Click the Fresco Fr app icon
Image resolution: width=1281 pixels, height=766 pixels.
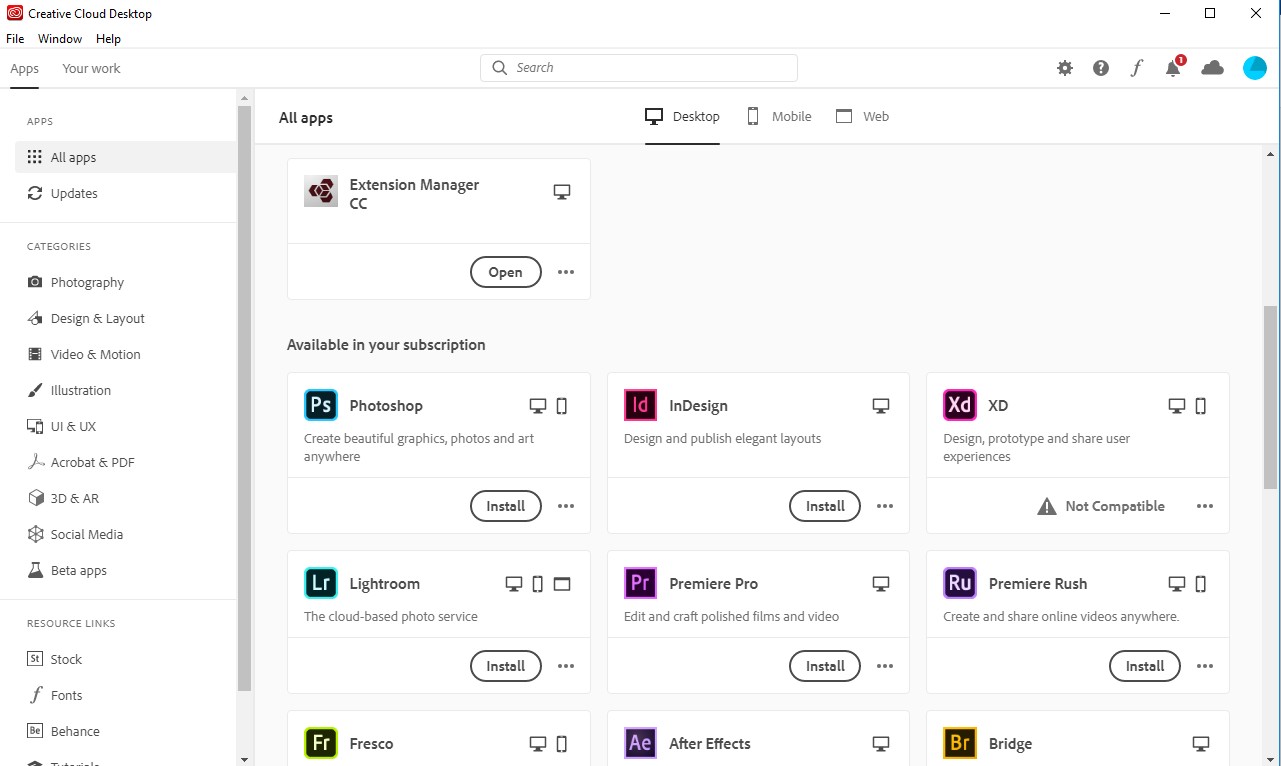pyautogui.click(x=321, y=743)
